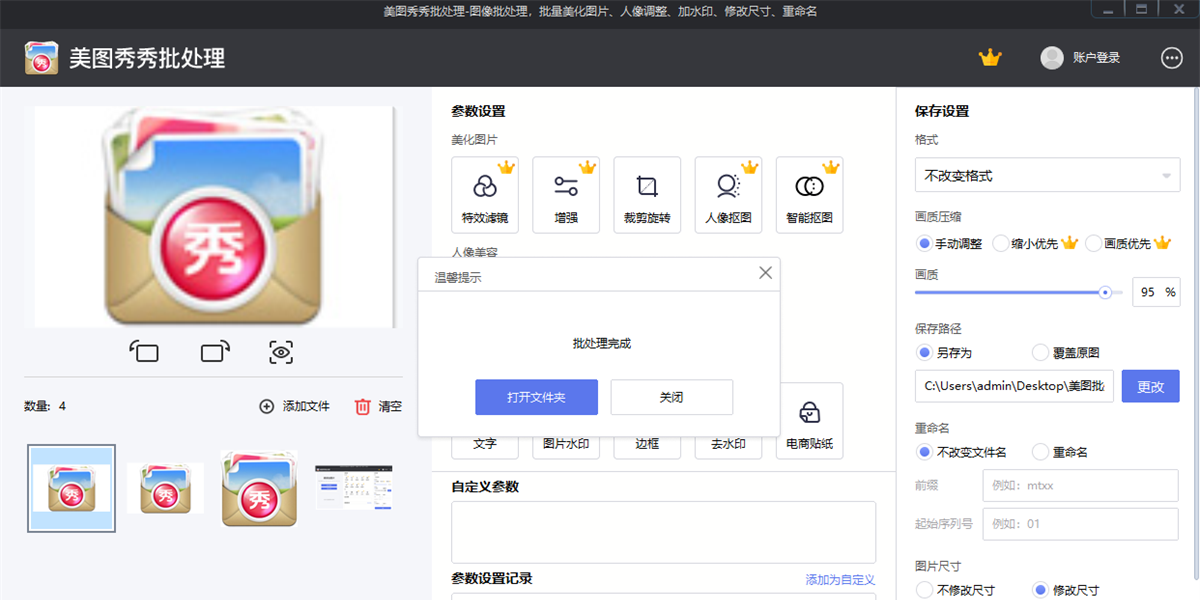
Task: Click the 批处理完成 message text
Action: pyautogui.click(x=602, y=343)
